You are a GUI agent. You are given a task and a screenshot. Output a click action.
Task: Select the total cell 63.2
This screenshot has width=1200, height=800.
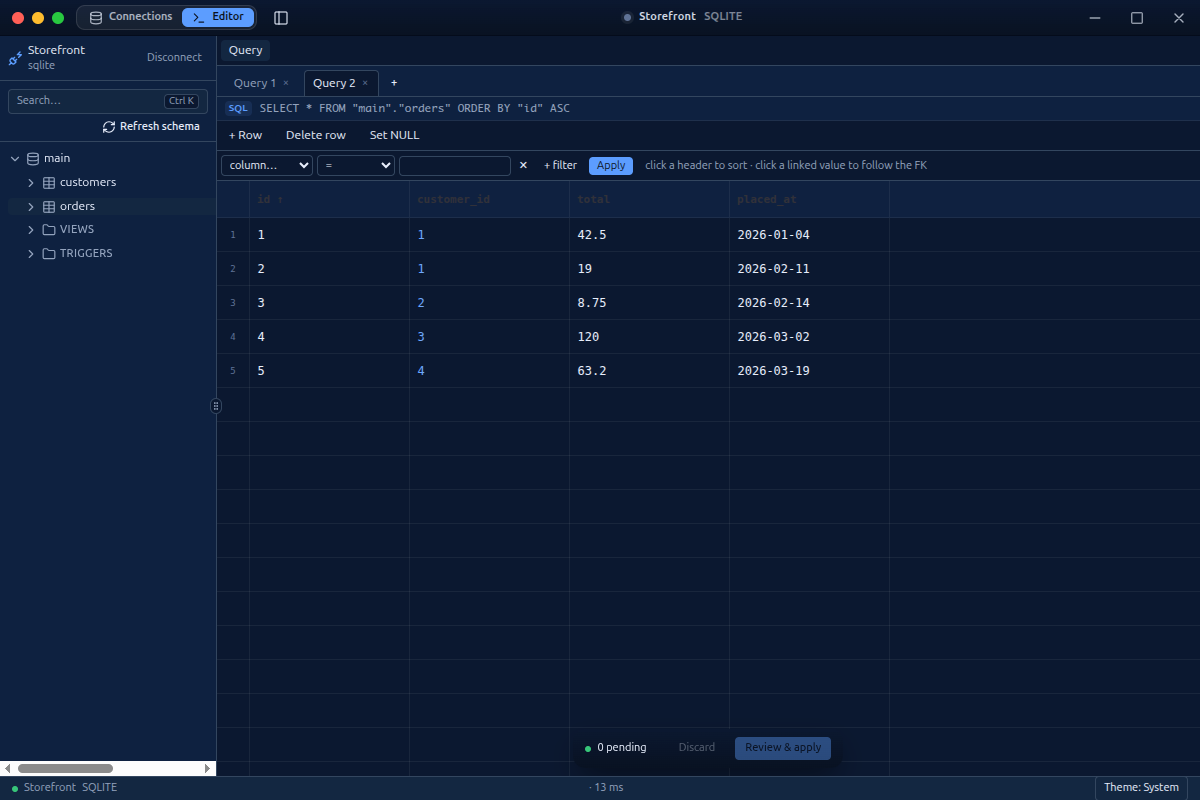coord(649,371)
